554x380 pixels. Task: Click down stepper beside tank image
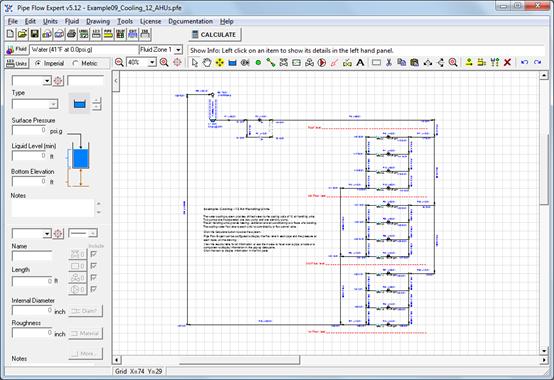(x=97, y=107)
